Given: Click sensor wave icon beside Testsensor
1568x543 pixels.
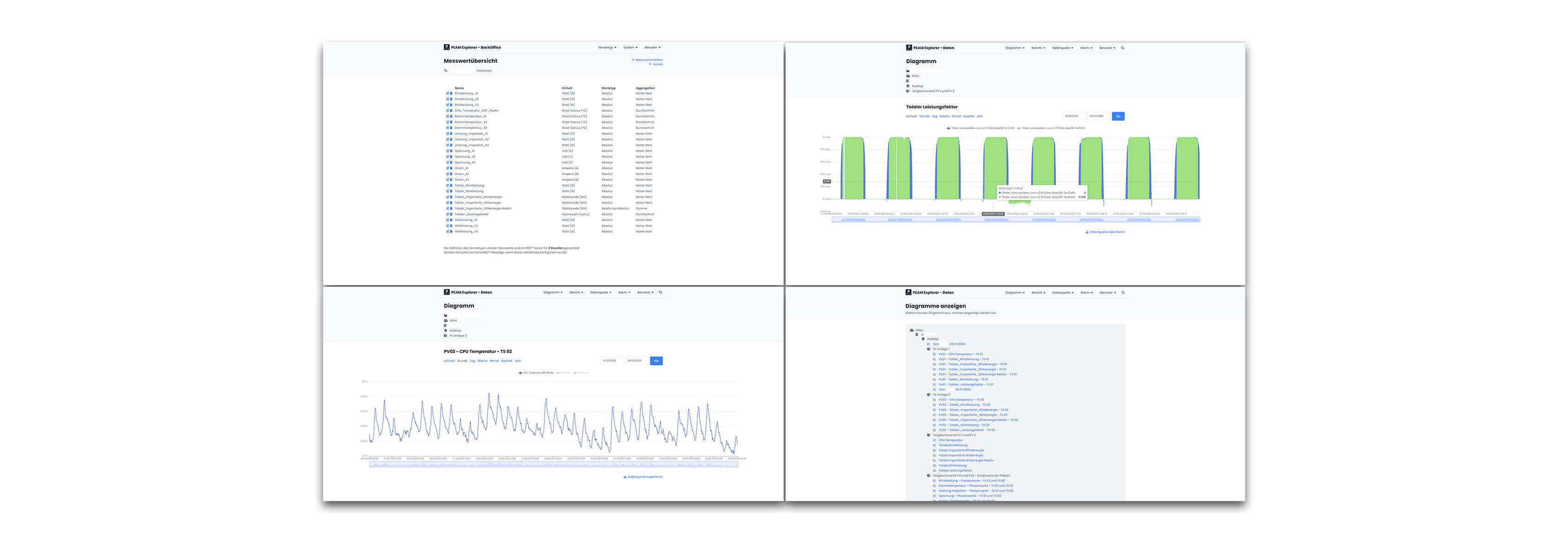Looking at the screenshot, I should pyautogui.click(x=446, y=71).
